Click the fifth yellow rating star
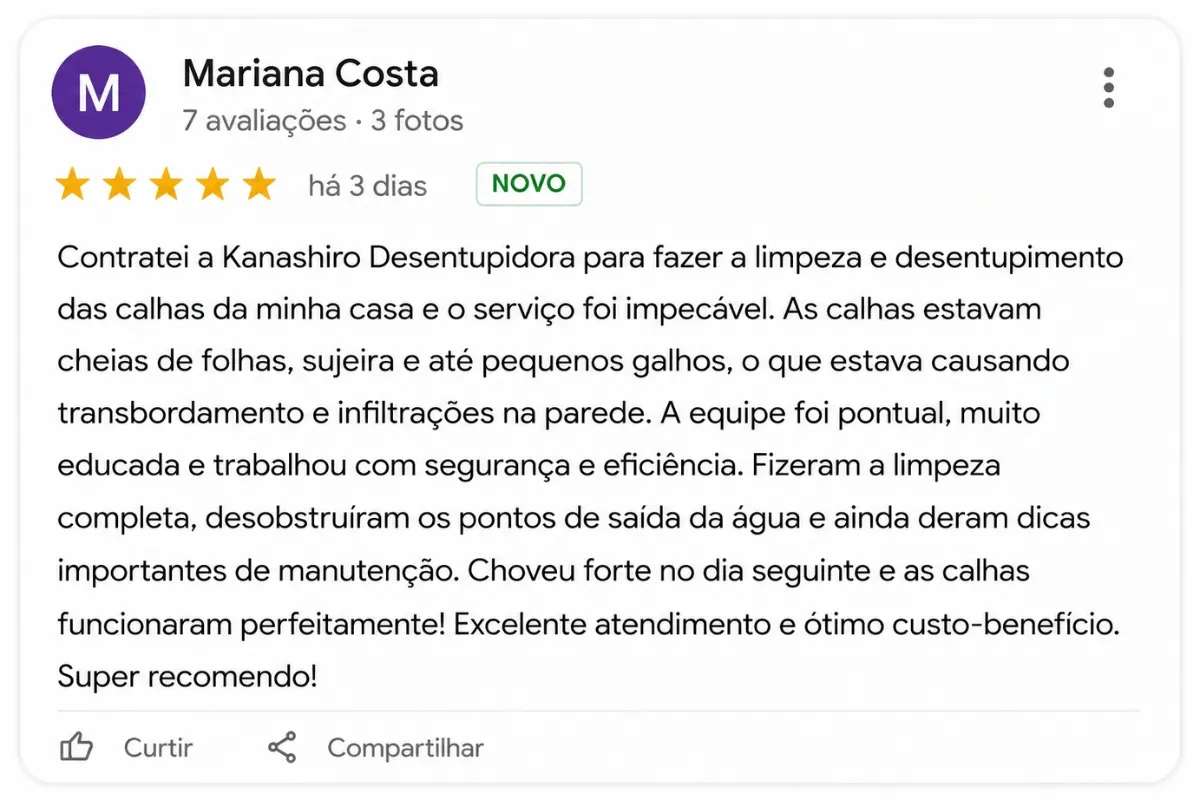The width and height of the screenshot is (1200, 800). coord(259,185)
